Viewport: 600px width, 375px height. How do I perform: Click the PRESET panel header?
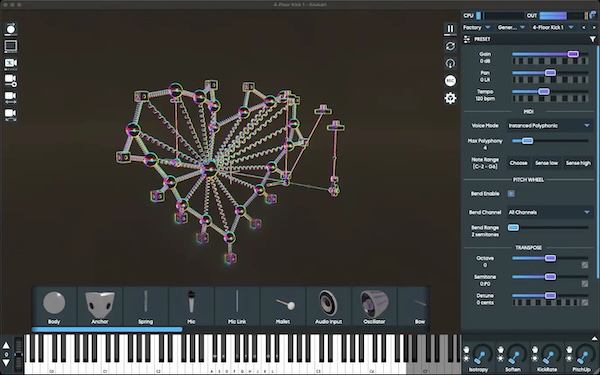tap(530, 39)
